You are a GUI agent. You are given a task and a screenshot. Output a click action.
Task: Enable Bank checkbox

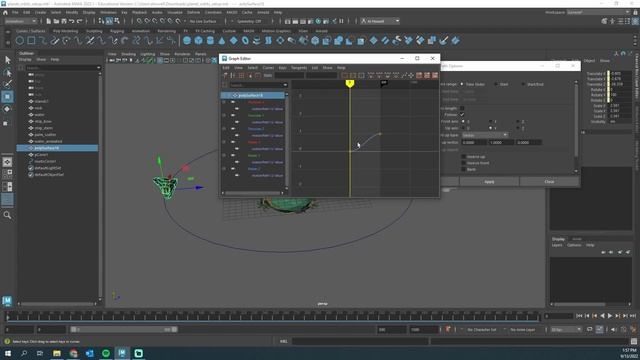(463, 169)
